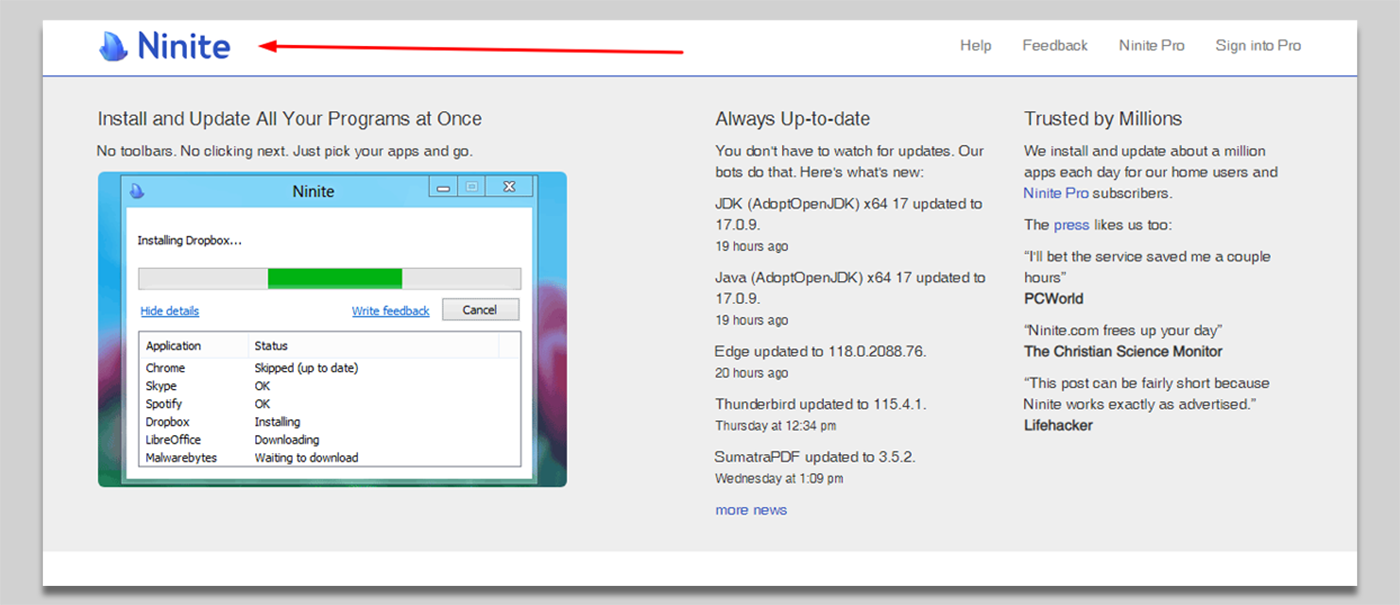Click the Java (AdoptOpenJDK) update news item
1400x605 pixels.
850,288
